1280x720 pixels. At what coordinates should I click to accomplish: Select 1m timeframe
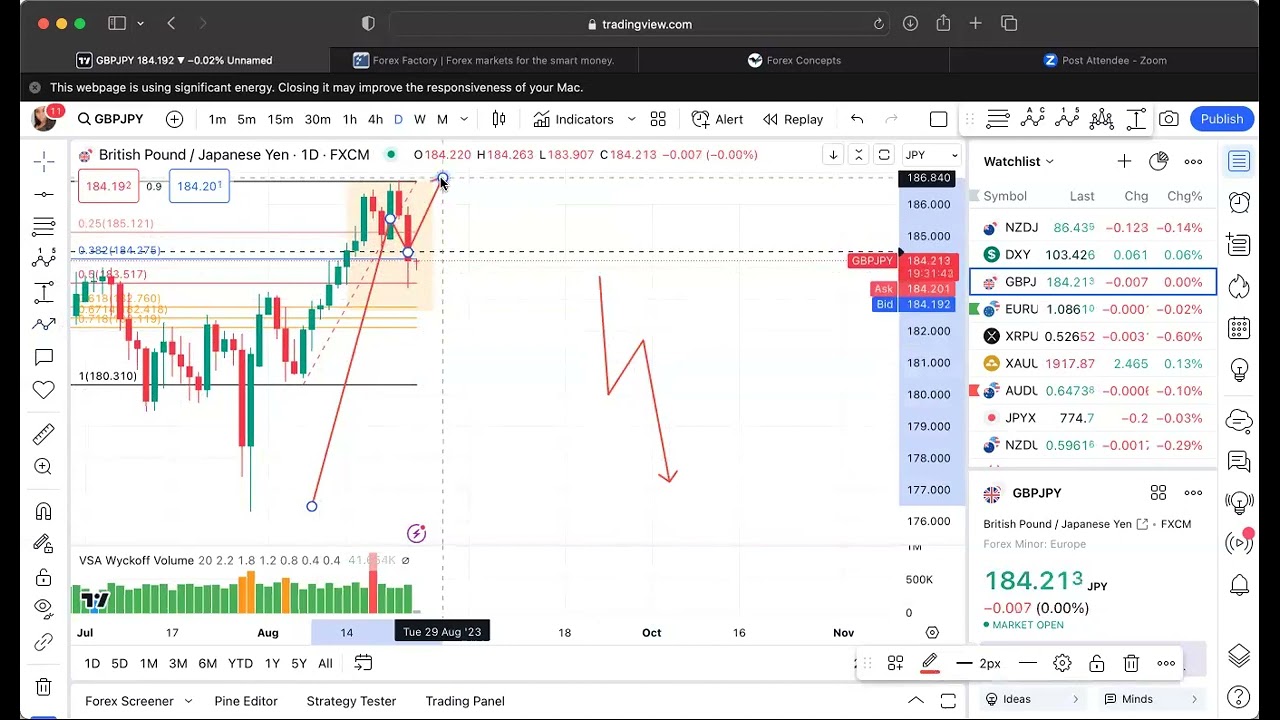coord(217,119)
